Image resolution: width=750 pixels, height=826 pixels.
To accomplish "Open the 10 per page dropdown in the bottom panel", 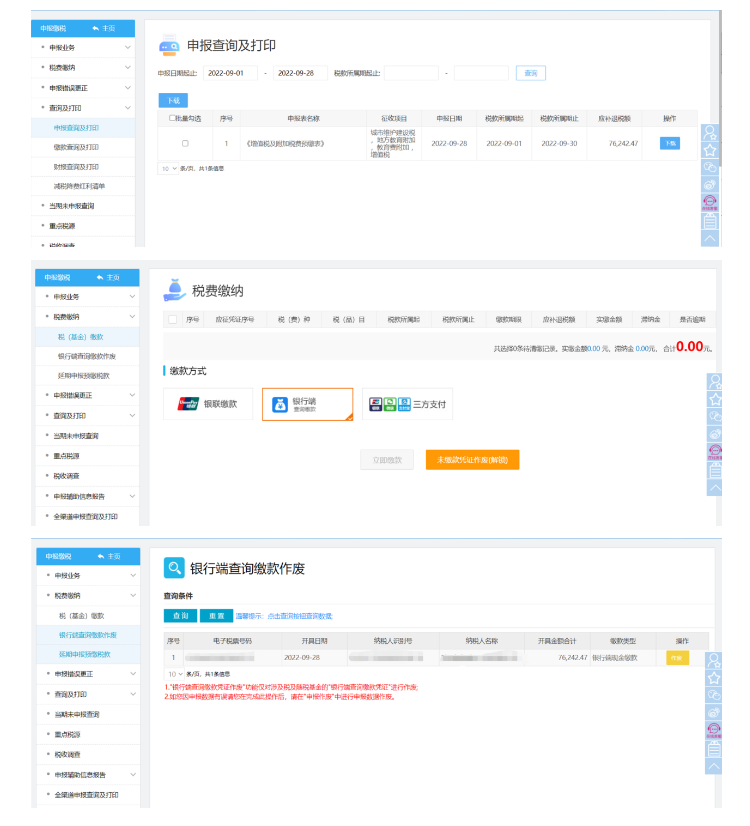I will click(x=174, y=674).
